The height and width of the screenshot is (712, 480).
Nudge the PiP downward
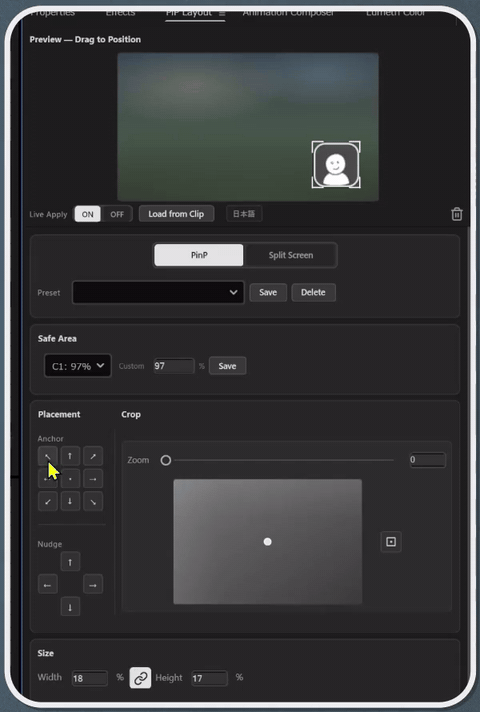coord(70,607)
